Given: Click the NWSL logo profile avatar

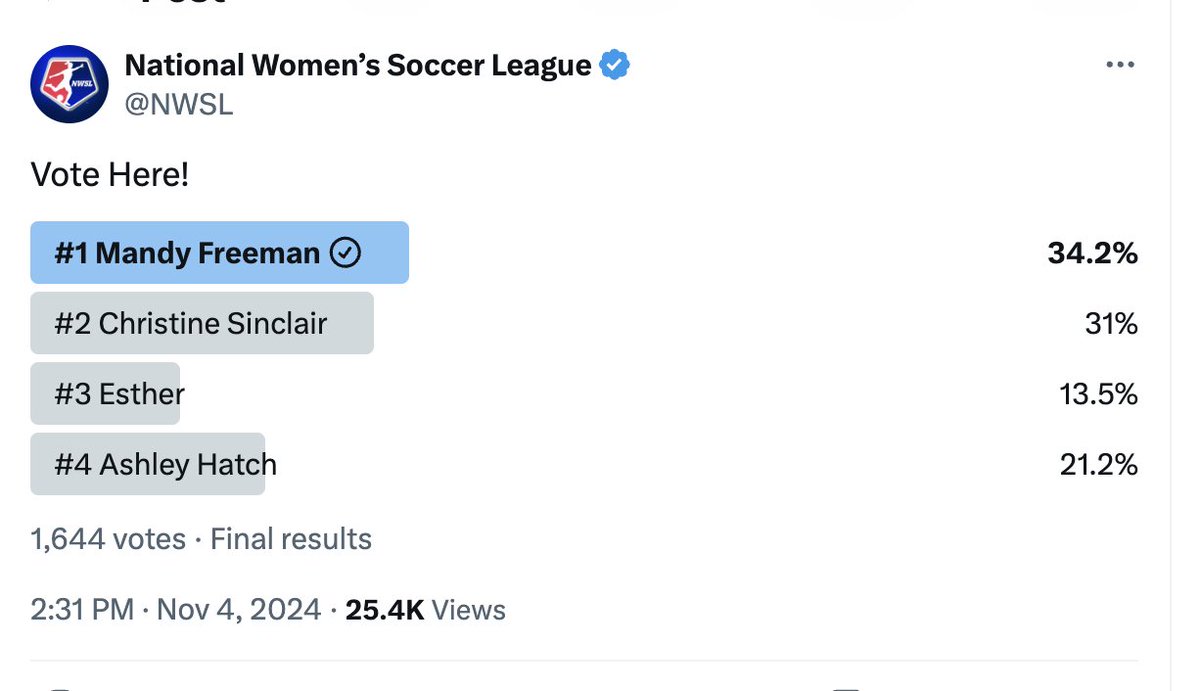Looking at the screenshot, I should 70,84.
